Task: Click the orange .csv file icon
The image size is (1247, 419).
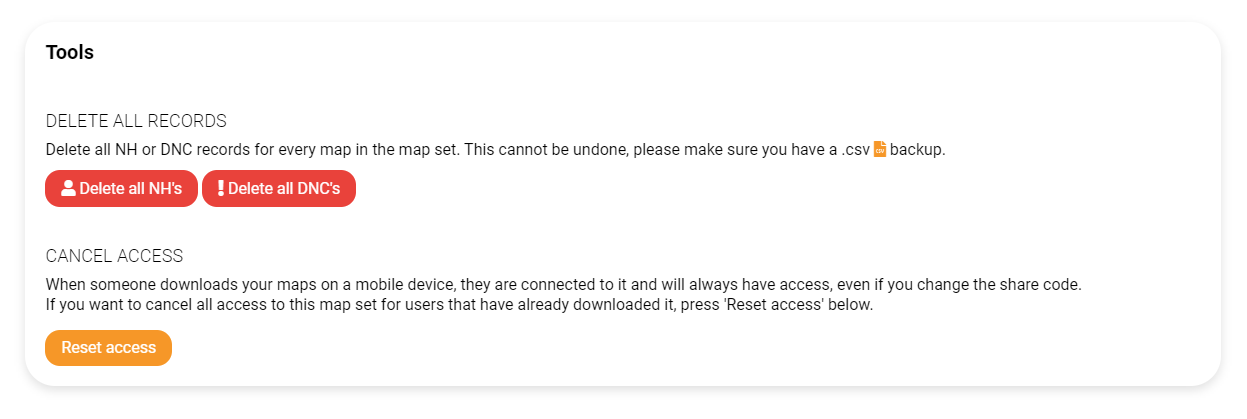Action: click(880, 149)
